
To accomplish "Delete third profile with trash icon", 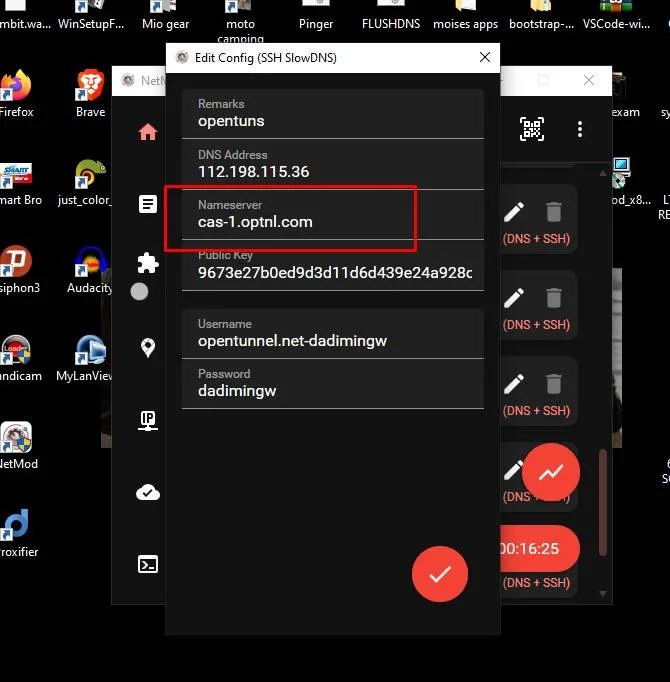I will click(x=553, y=384).
